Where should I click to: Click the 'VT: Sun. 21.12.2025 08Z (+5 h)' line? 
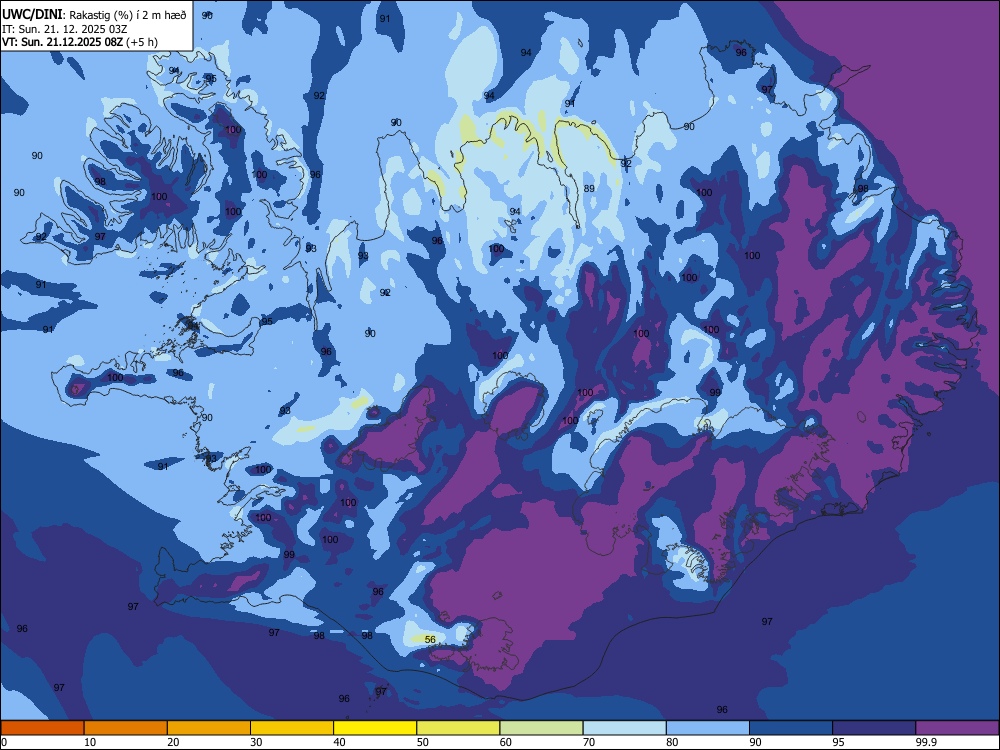[x=80, y=42]
